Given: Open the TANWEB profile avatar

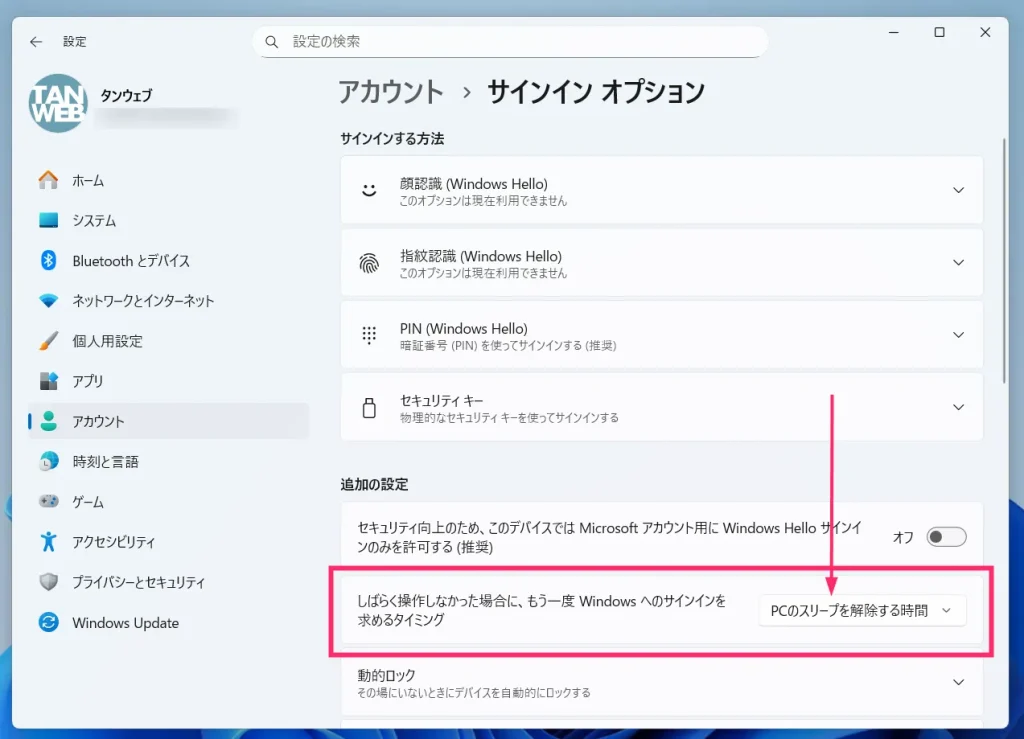Looking at the screenshot, I should pos(58,103).
